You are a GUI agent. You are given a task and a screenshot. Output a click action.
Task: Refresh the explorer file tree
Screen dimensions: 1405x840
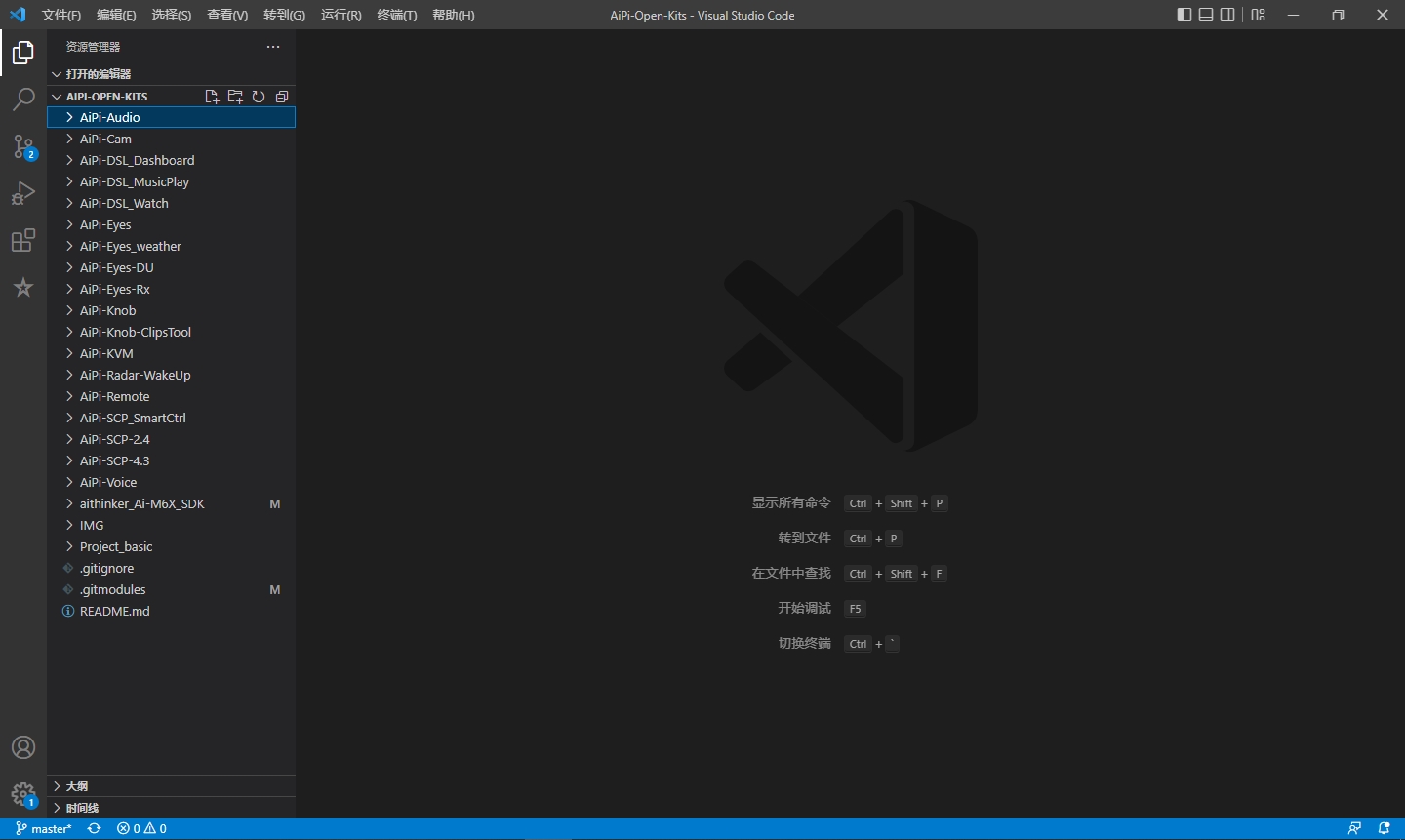[259, 97]
